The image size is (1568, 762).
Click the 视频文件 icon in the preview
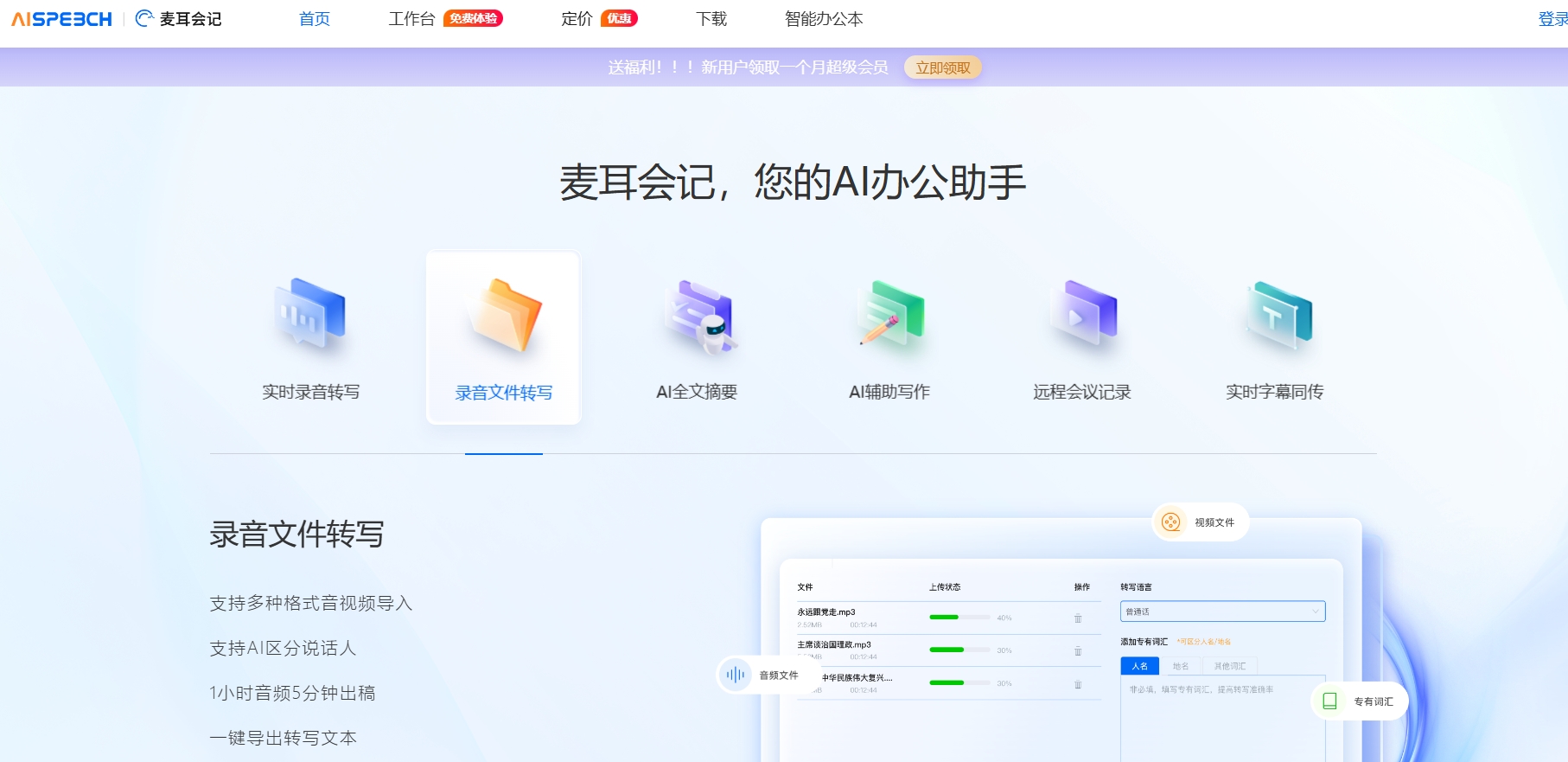1171,522
